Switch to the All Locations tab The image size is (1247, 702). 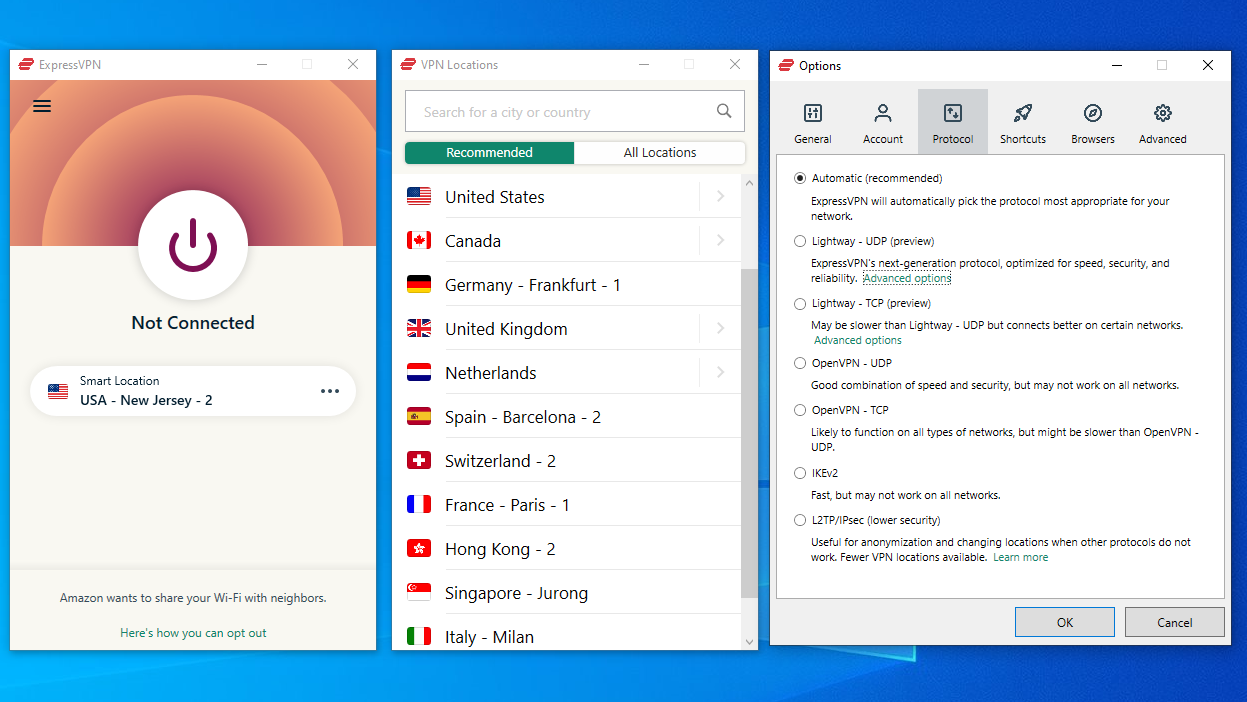tap(659, 152)
